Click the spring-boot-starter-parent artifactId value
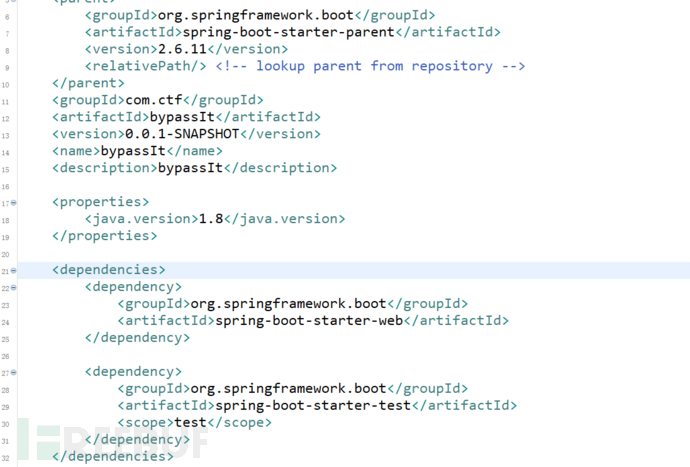Image resolution: width=690 pixels, height=467 pixels. click(297, 32)
